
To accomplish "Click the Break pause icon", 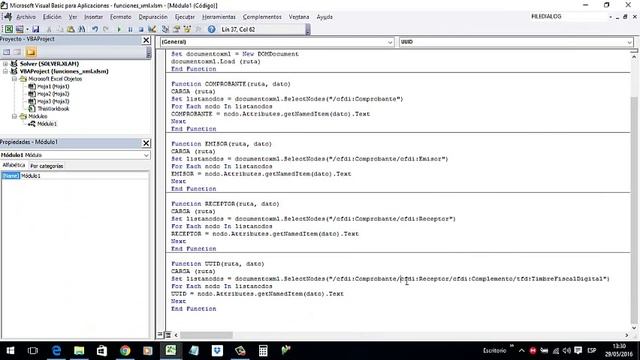I will point(130,29).
